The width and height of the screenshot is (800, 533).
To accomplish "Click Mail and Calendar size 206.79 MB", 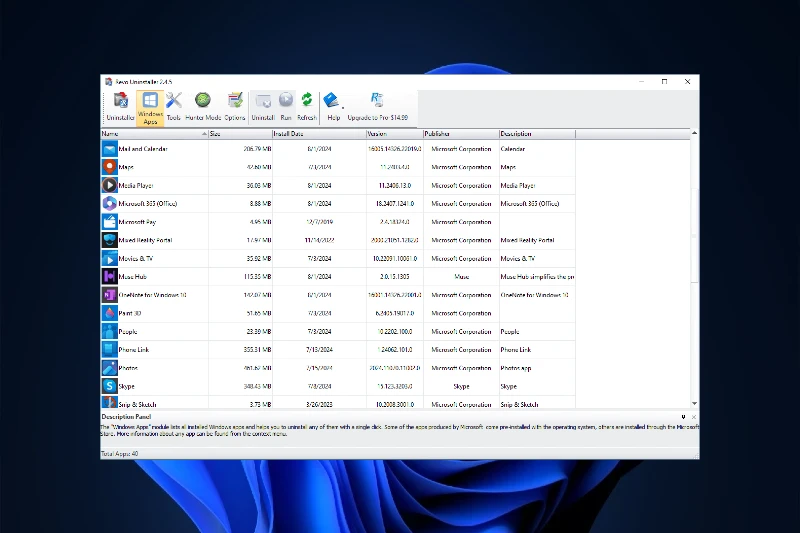I will point(257,149).
